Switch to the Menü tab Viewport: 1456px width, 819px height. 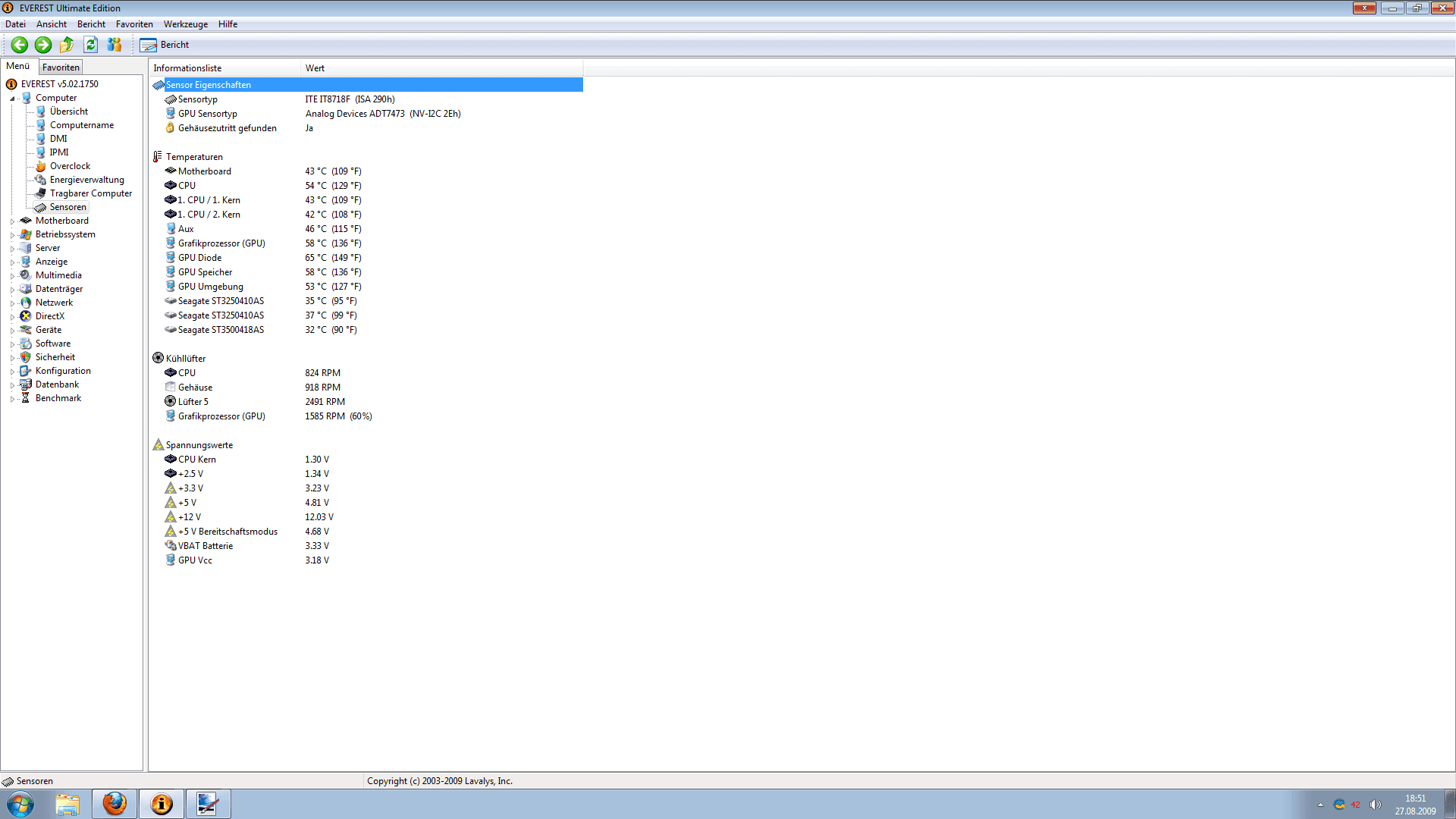click(18, 67)
